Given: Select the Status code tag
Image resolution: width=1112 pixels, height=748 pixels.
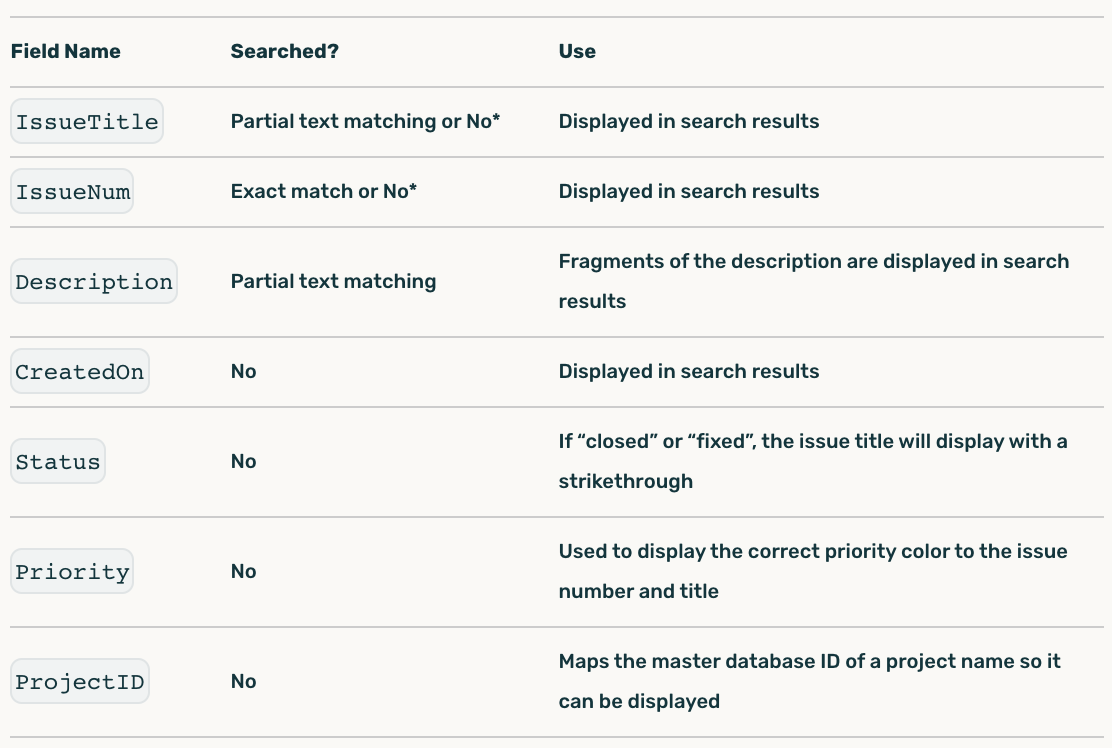Looking at the screenshot, I should [x=58, y=462].
